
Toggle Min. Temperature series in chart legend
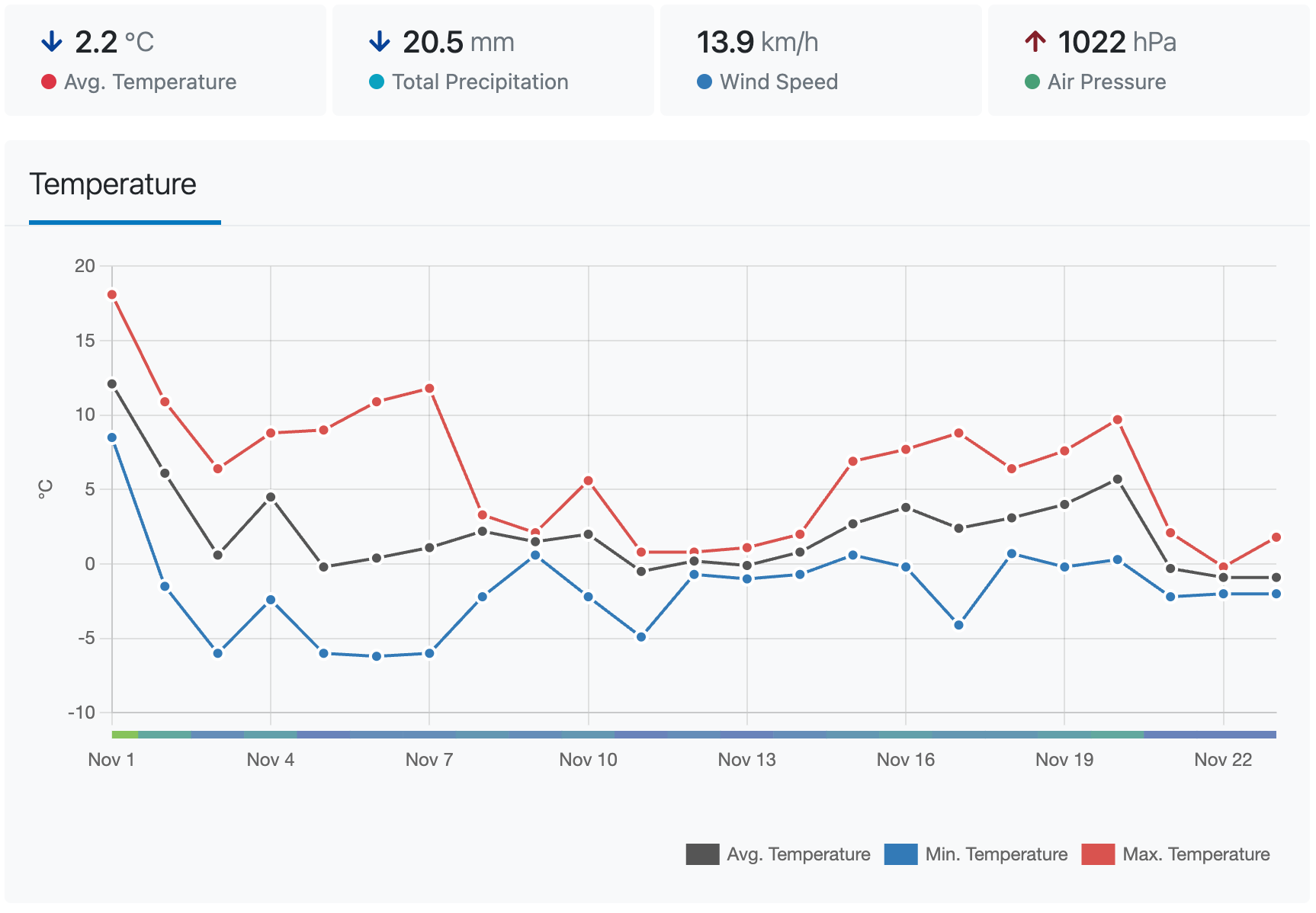click(x=976, y=854)
